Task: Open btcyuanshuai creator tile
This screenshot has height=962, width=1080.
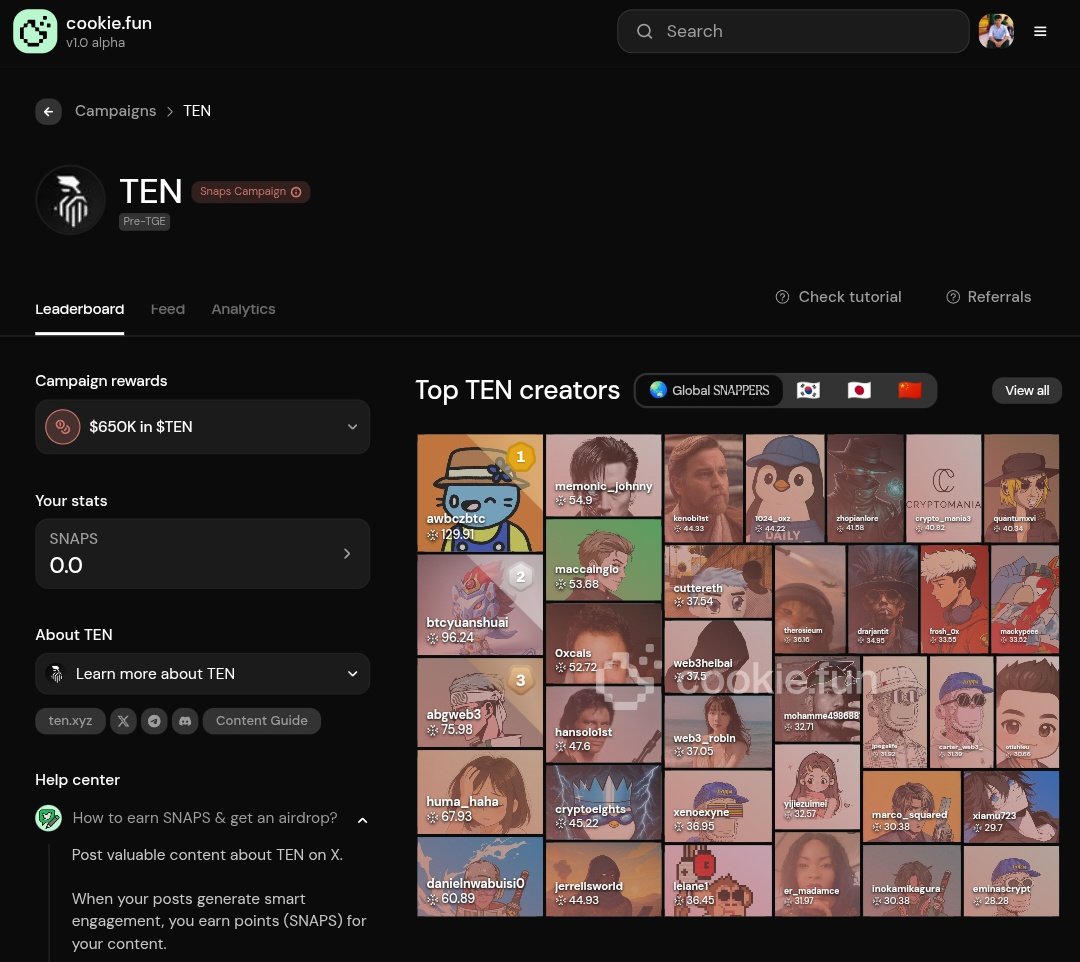Action: [x=480, y=605]
